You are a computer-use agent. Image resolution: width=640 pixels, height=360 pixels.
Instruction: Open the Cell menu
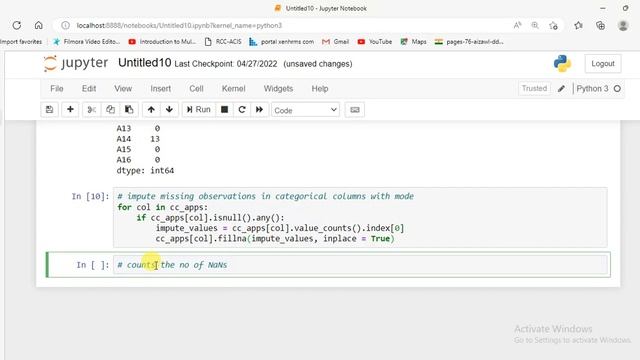point(196,89)
